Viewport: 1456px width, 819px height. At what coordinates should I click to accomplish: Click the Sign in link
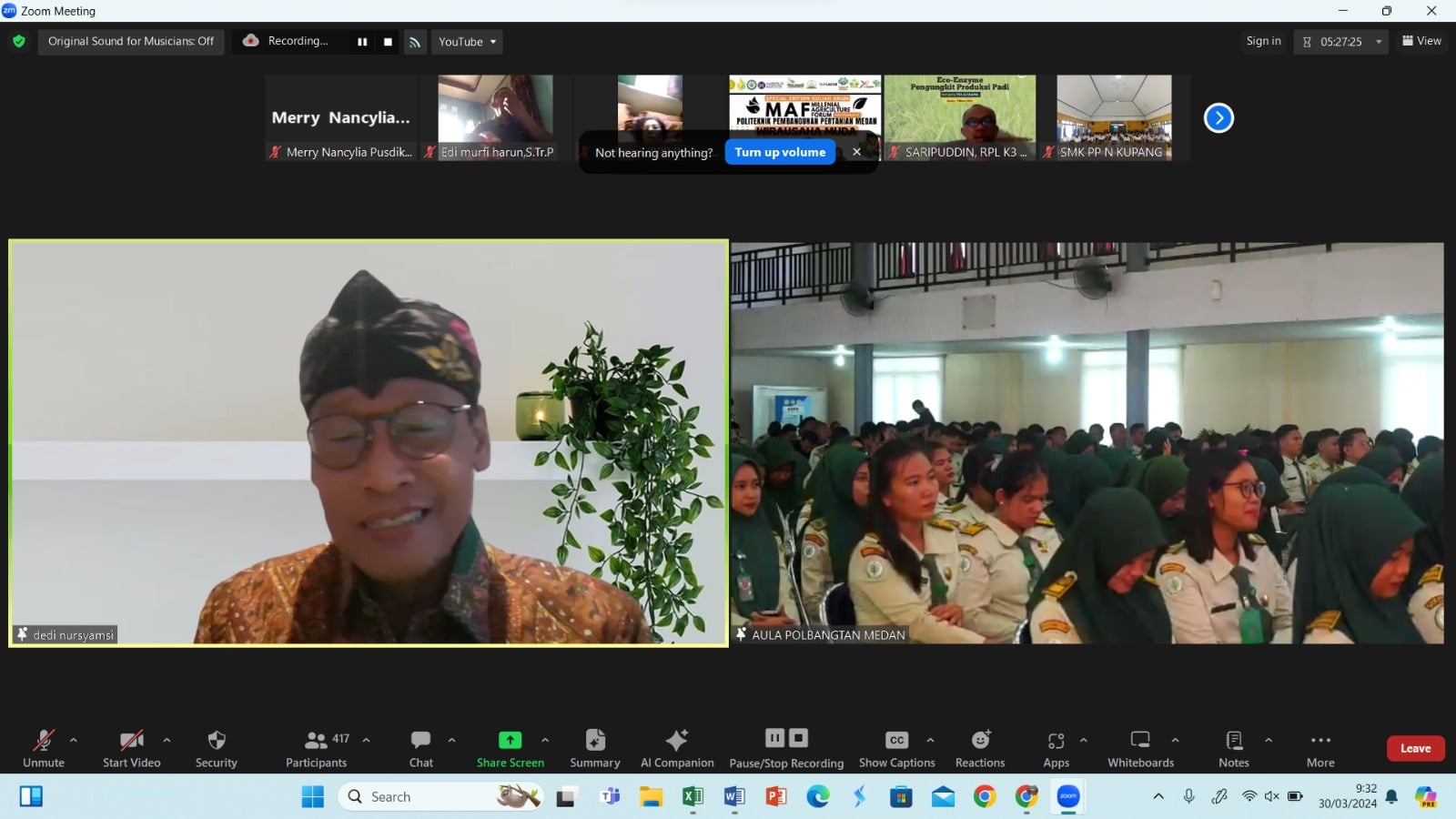[x=1263, y=41]
